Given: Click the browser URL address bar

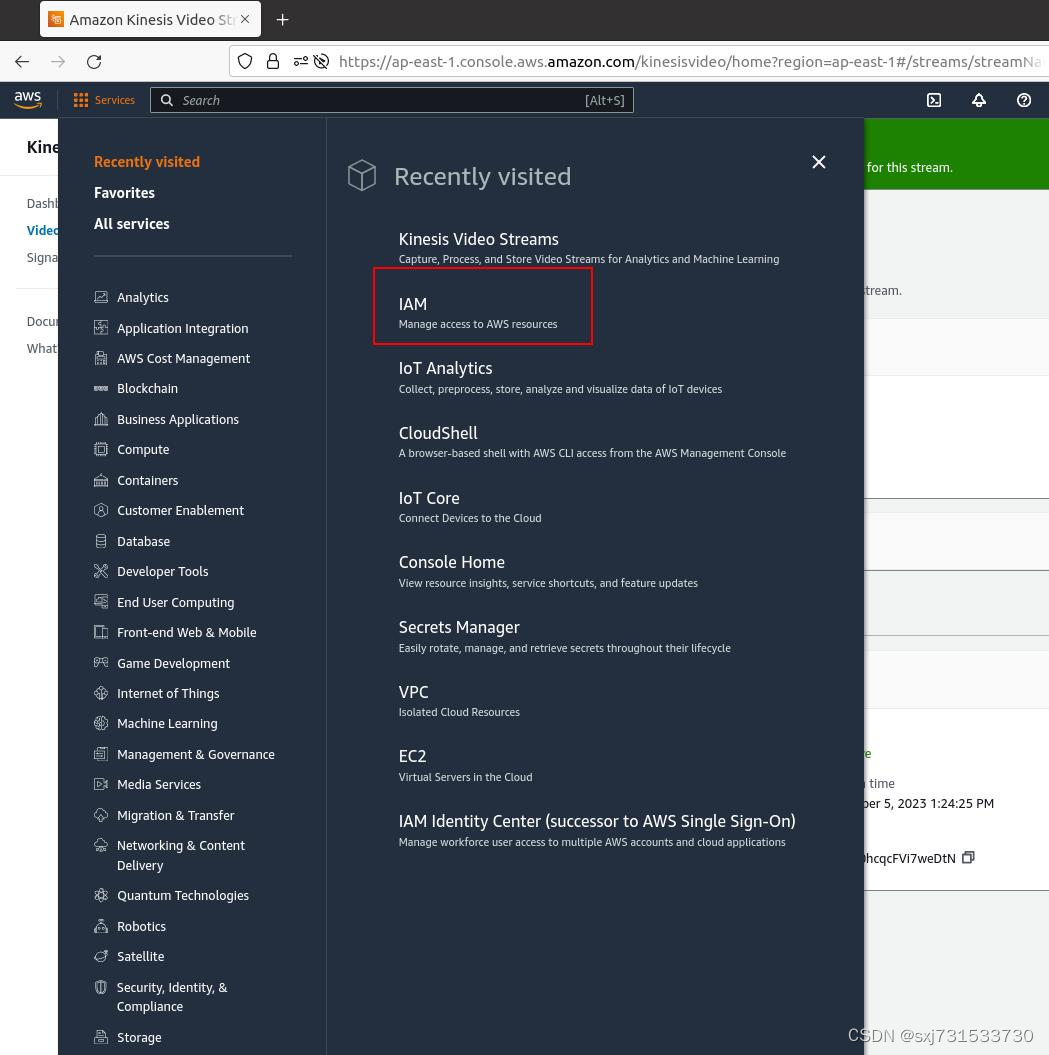Looking at the screenshot, I should 690,62.
